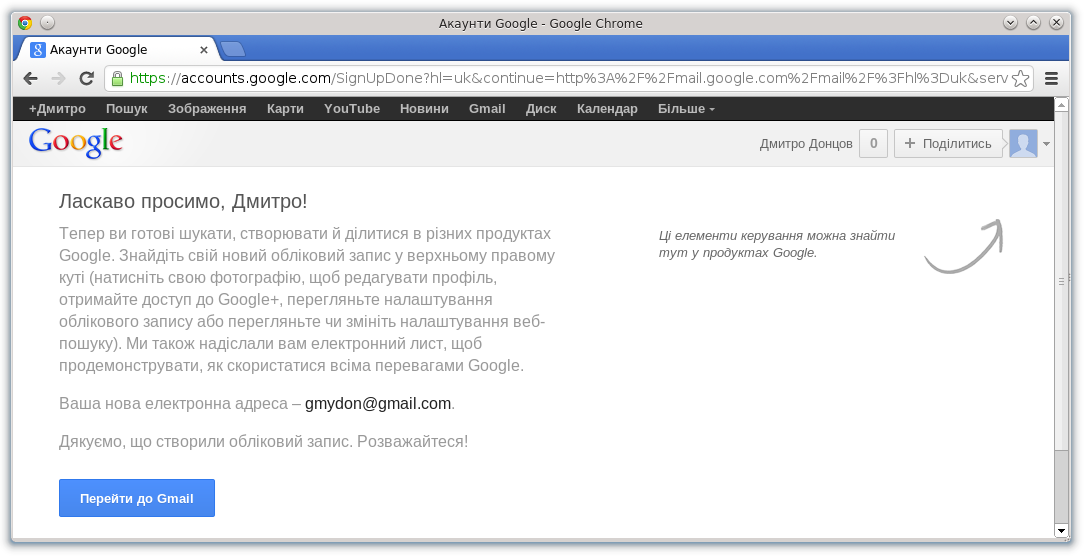Open +Дмитро in the Google bar

pos(57,109)
